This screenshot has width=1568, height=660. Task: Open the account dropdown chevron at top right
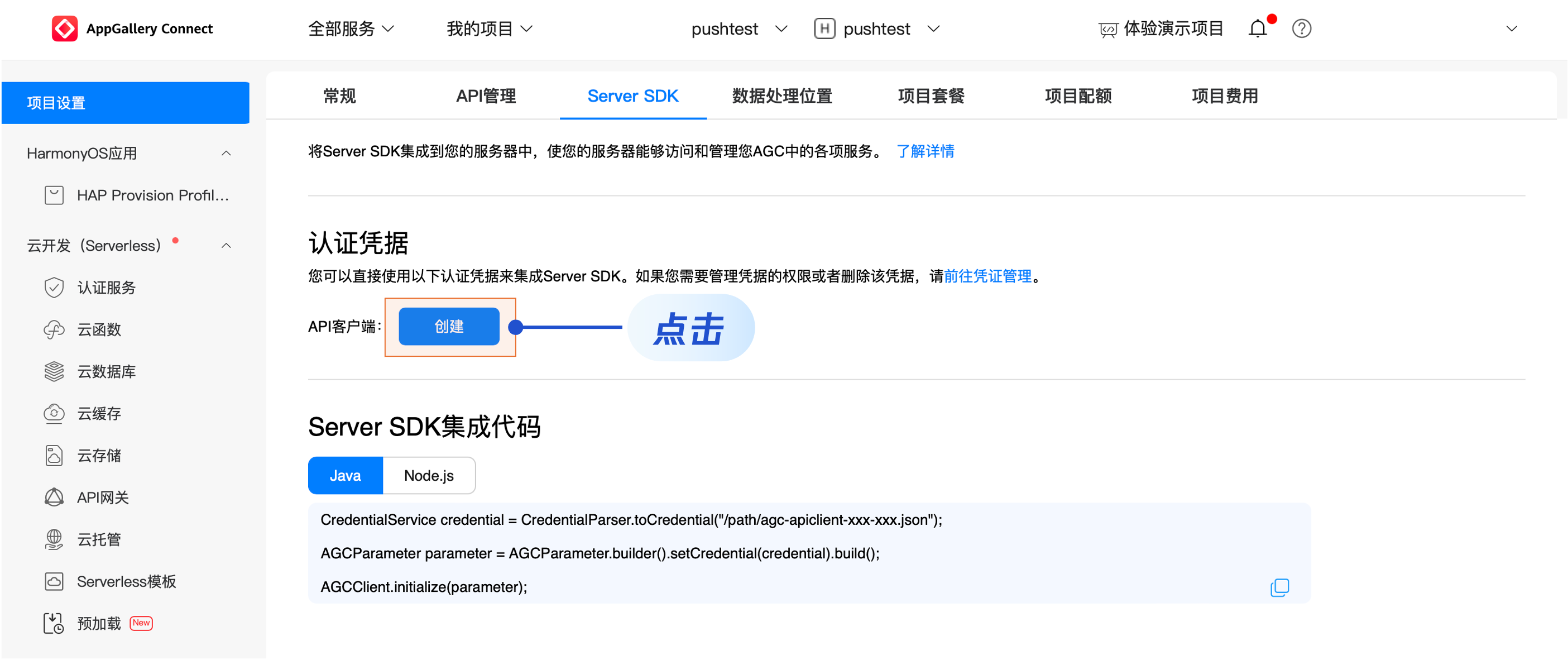pyautogui.click(x=1512, y=28)
